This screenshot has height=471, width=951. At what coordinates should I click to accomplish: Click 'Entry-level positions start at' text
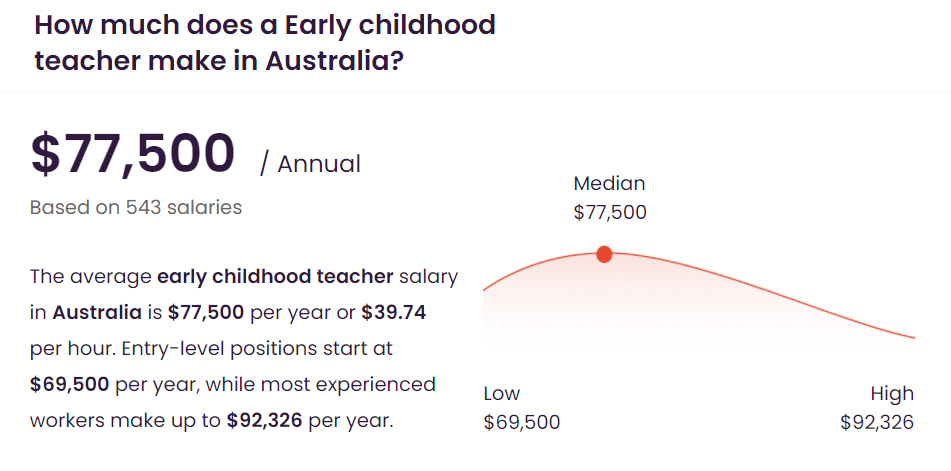257,349
